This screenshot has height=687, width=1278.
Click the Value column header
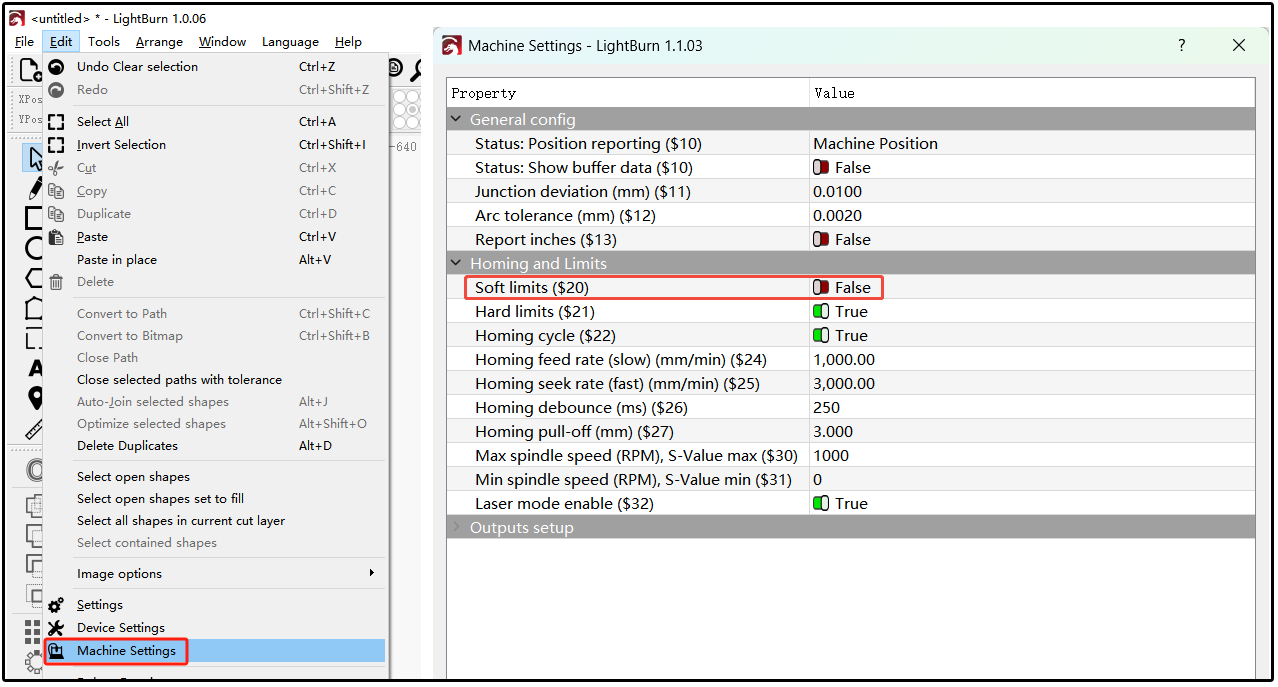[x=1032, y=93]
